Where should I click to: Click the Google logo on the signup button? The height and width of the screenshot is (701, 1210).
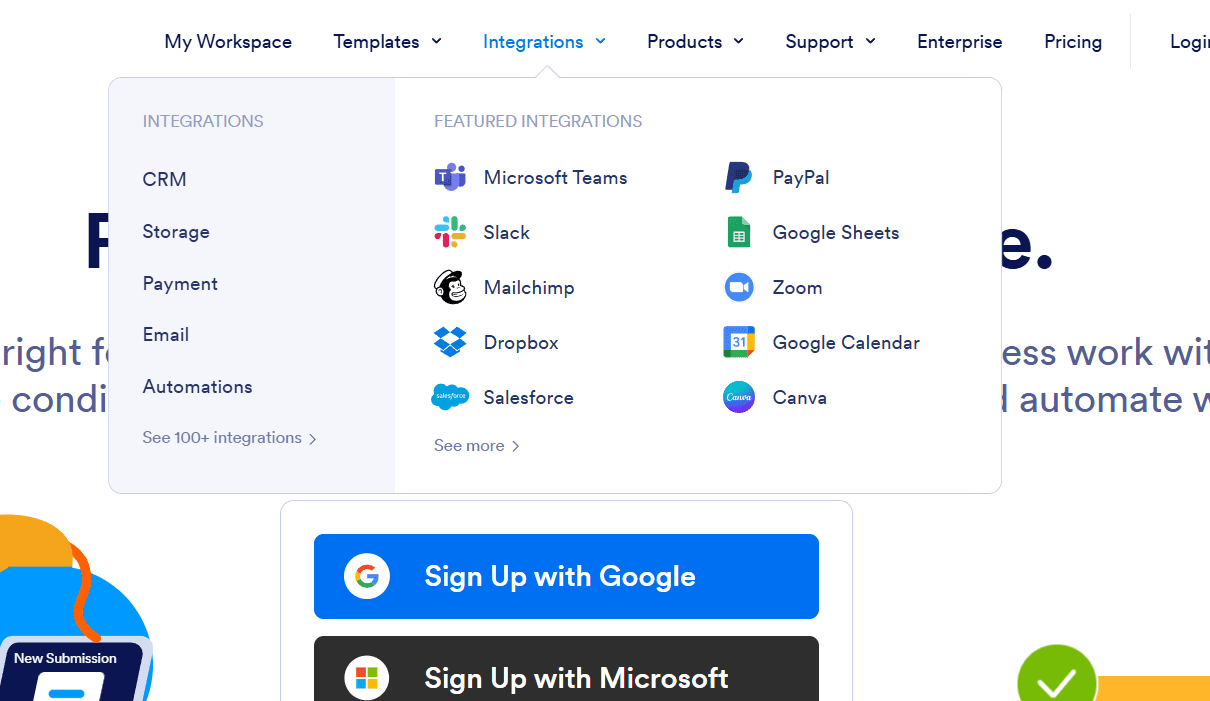(367, 576)
